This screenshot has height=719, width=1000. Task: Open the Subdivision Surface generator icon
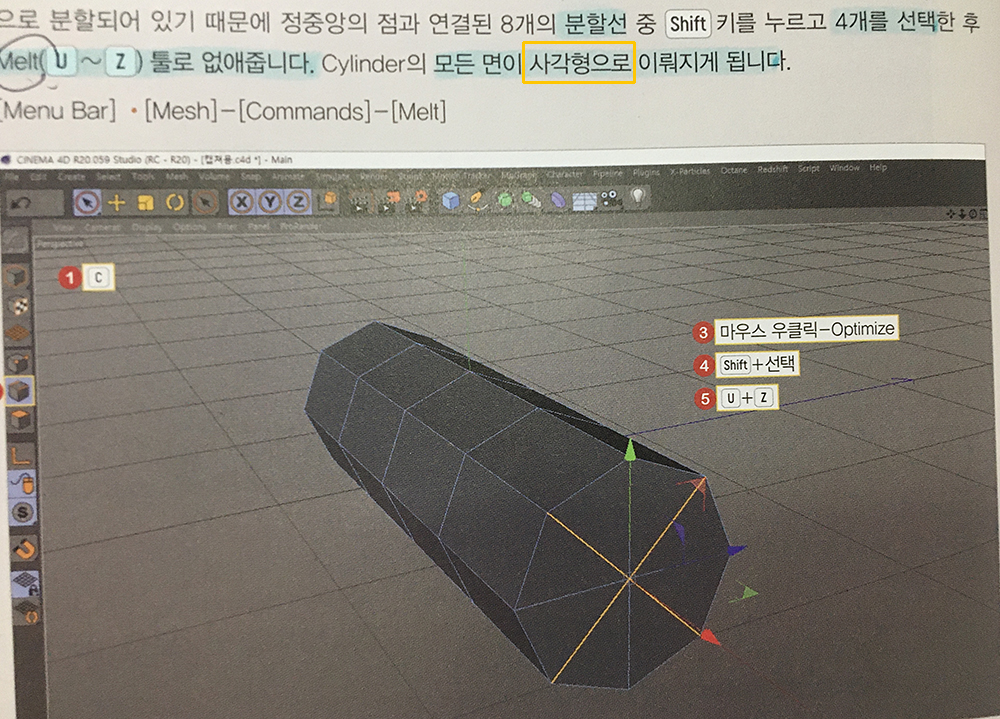505,200
